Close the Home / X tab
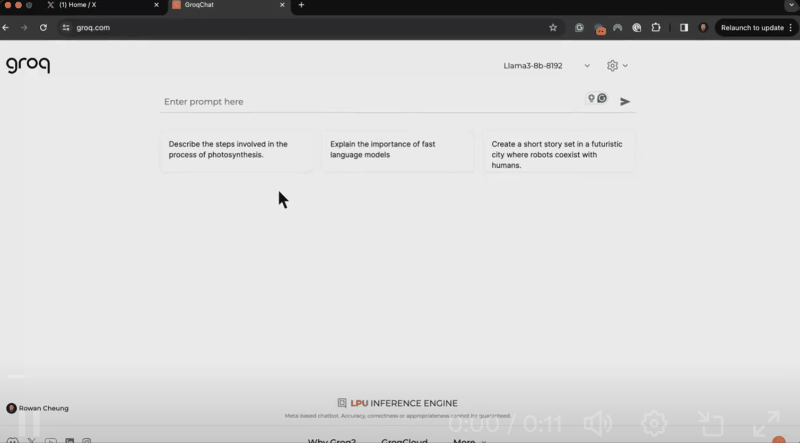The height and width of the screenshot is (443, 800). tap(156, 5)
